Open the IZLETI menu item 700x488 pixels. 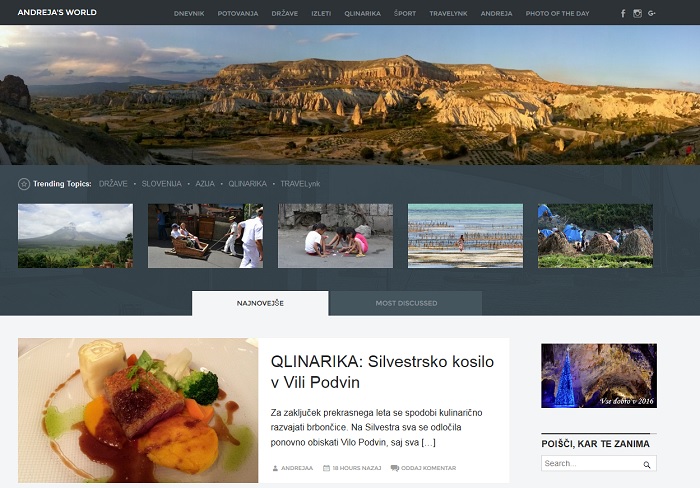321,13
